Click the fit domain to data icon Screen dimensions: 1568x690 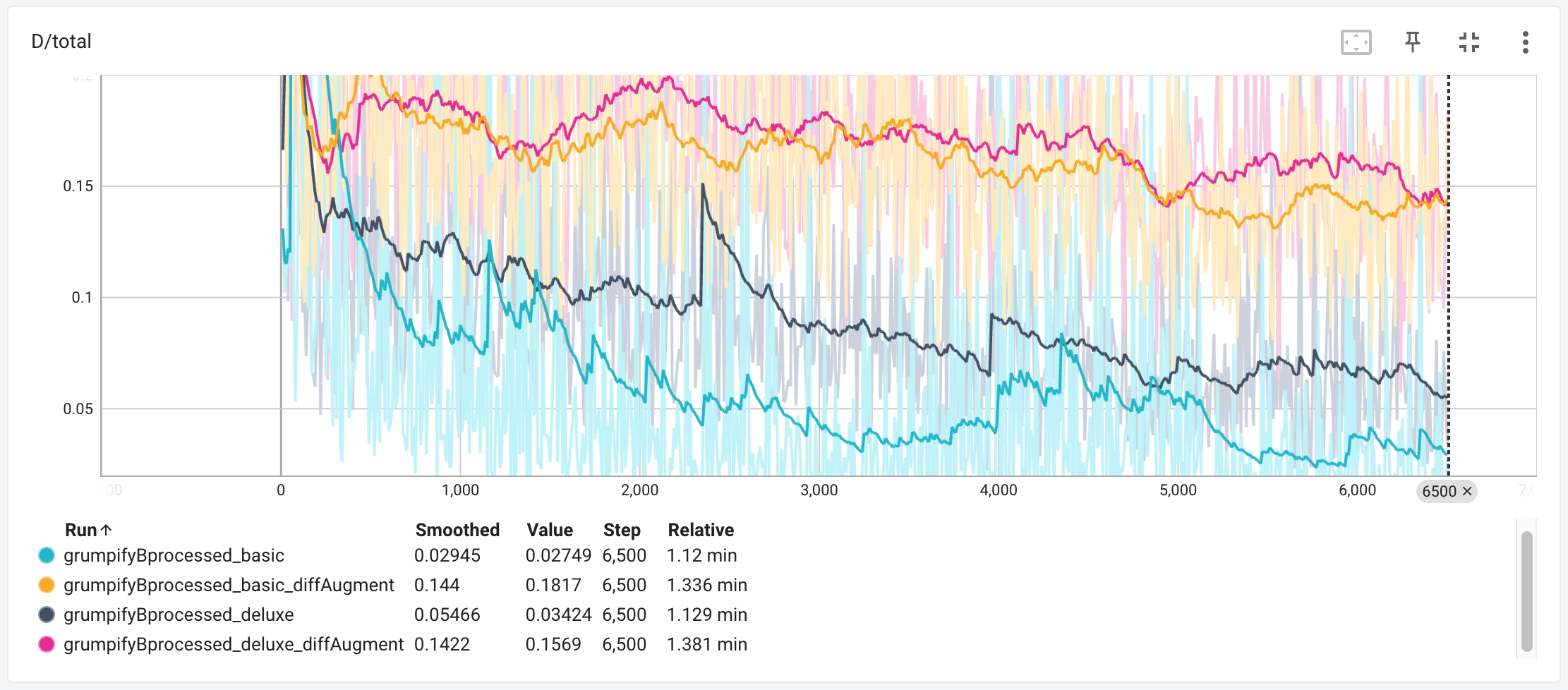(1356, 42)
